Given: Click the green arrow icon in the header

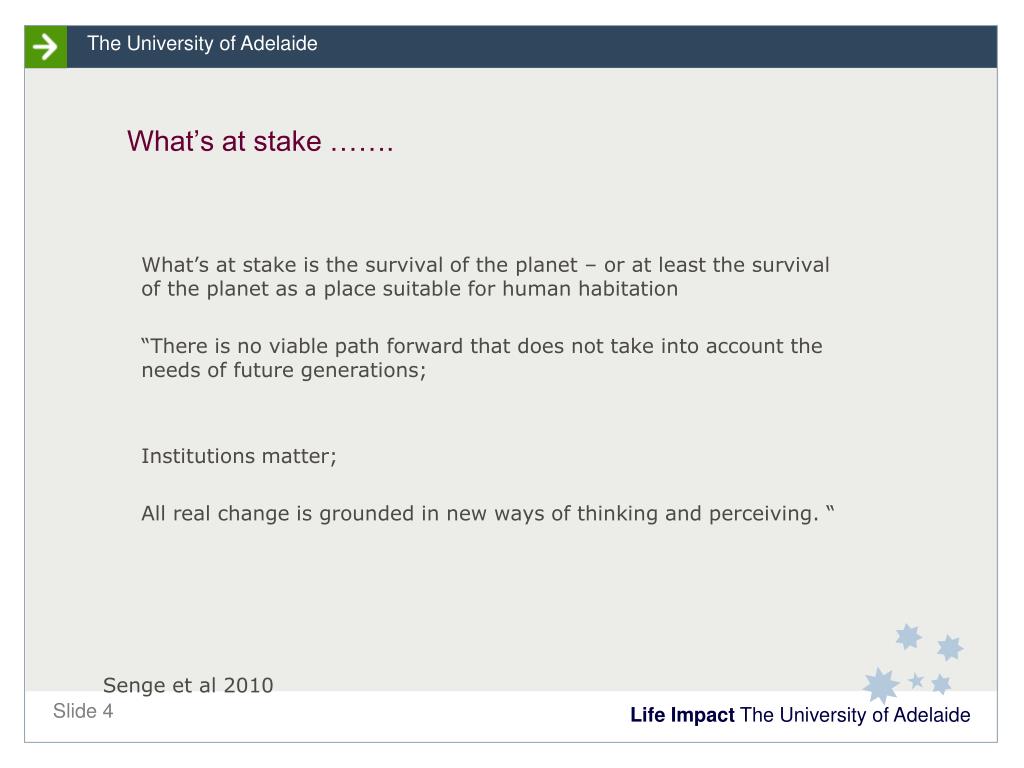Looking at the screenshot, I should pos(46,47).
